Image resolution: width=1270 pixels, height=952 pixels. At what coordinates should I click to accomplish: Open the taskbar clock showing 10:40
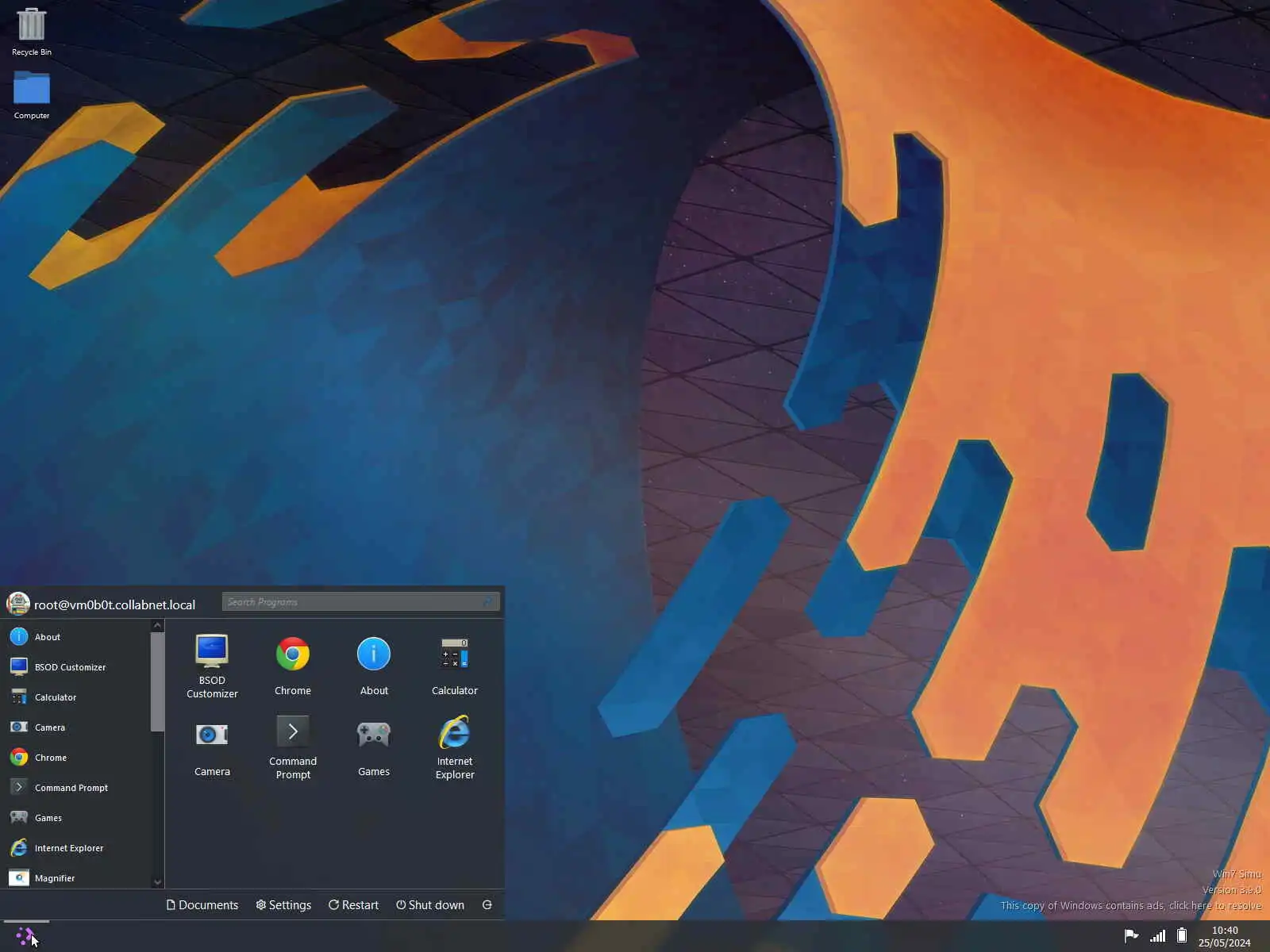tap(1225, 937)
